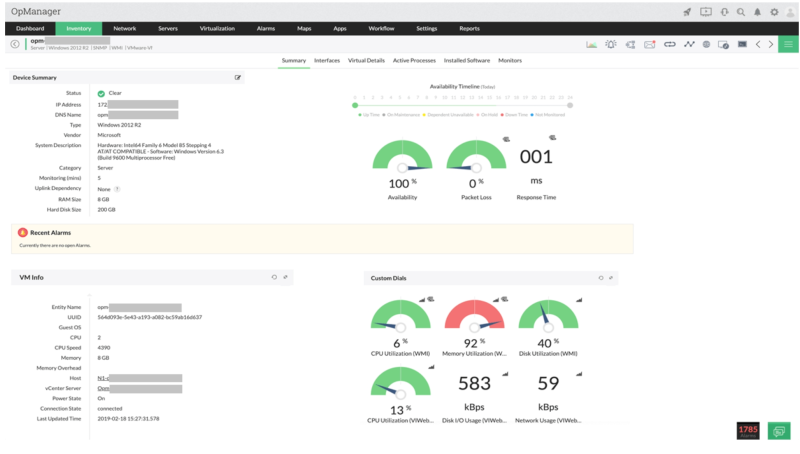This screenshot has height=454, width=800.
Task: Open the Virtualization menu
Action: [217, 29]
